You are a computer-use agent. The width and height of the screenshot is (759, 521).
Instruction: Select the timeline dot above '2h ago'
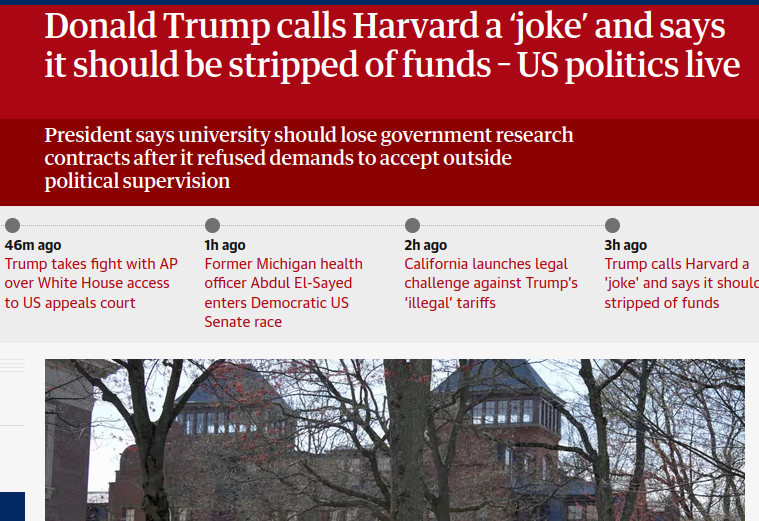click(412, 225)
